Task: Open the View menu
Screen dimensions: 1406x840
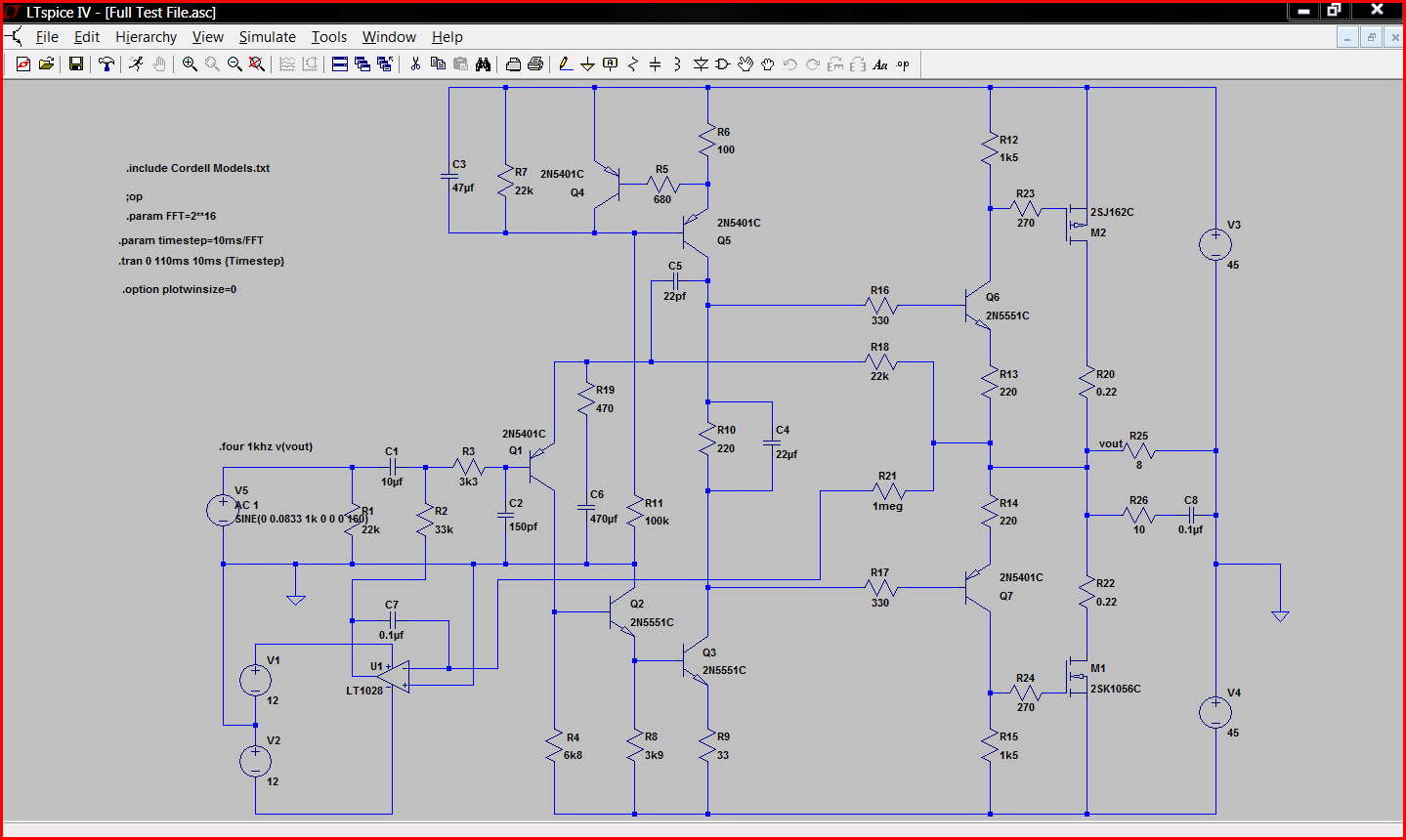Action: [208, 37]
